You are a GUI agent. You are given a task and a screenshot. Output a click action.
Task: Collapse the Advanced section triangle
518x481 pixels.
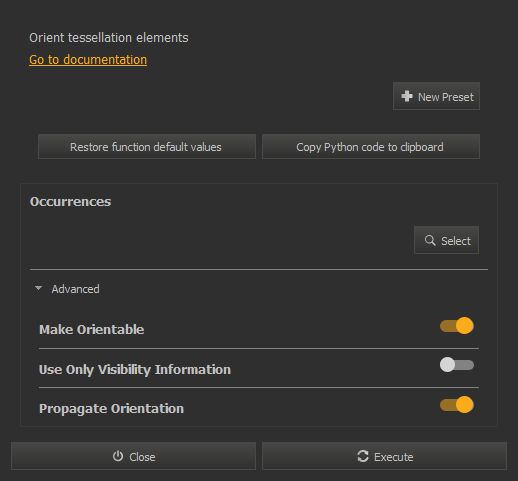(x=38, y=288)
